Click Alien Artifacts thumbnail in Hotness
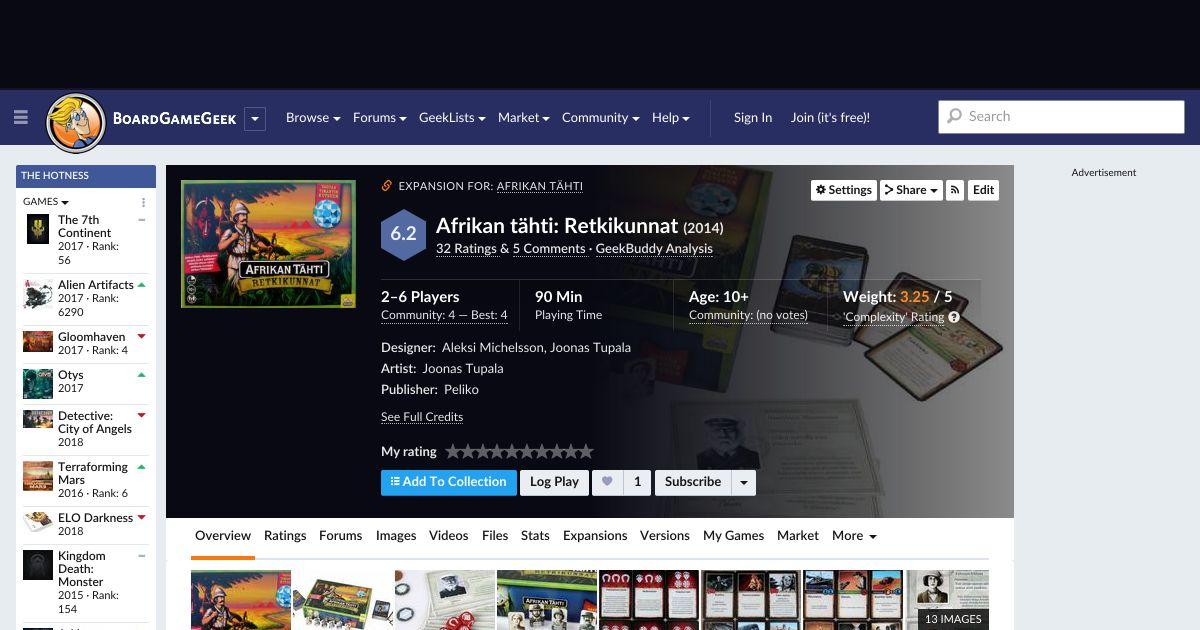This screenshot has width=1200, height=630. click(38, 294)
